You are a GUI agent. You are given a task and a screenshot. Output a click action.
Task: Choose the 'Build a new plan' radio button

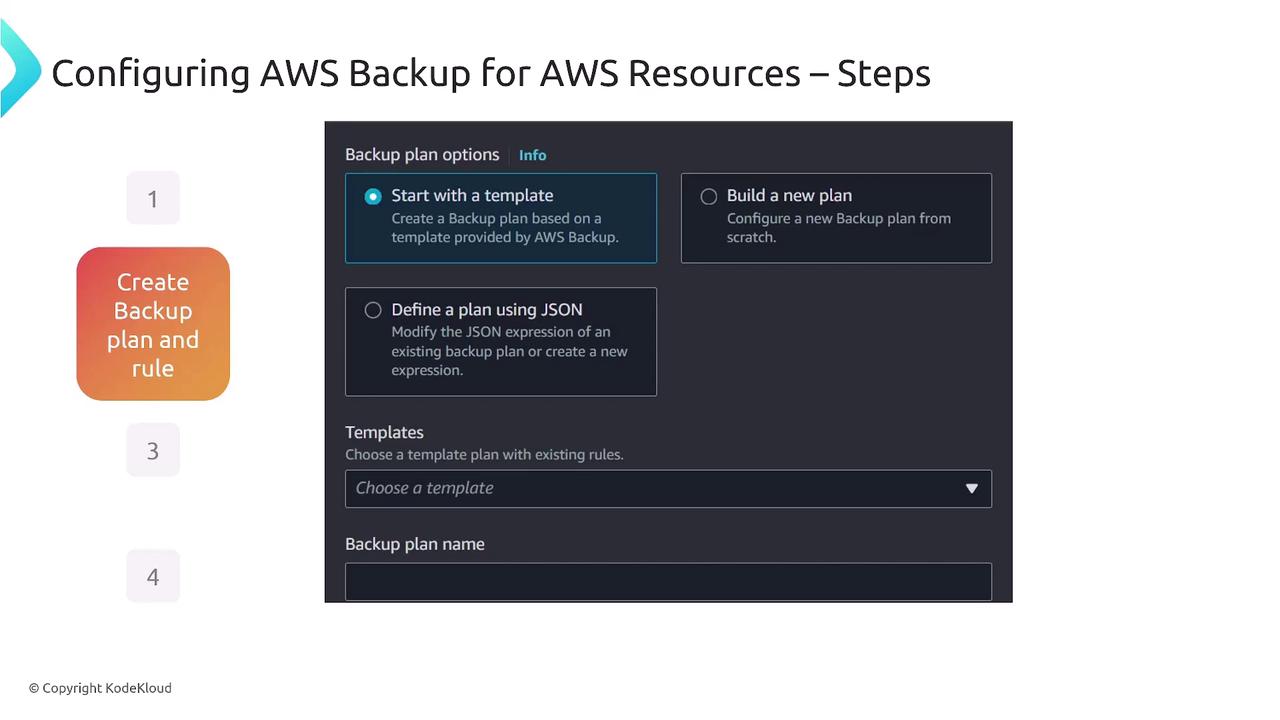(x=709, y=197)
